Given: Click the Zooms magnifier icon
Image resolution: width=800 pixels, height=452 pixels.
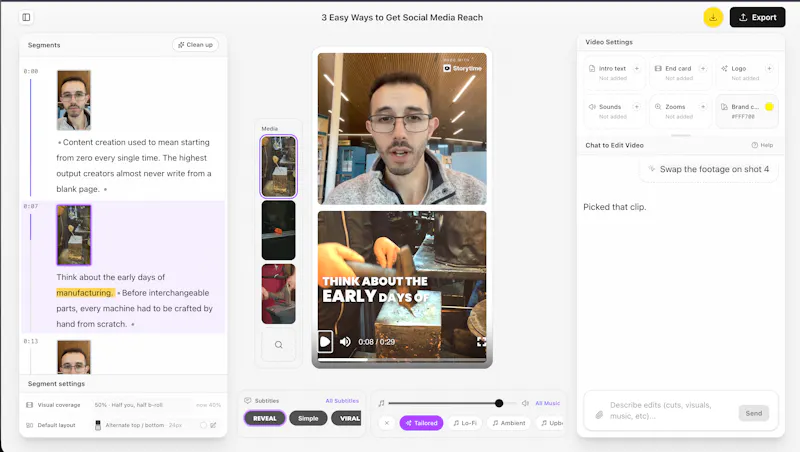Looking at the screenshot, I should (x=658, y=107).
